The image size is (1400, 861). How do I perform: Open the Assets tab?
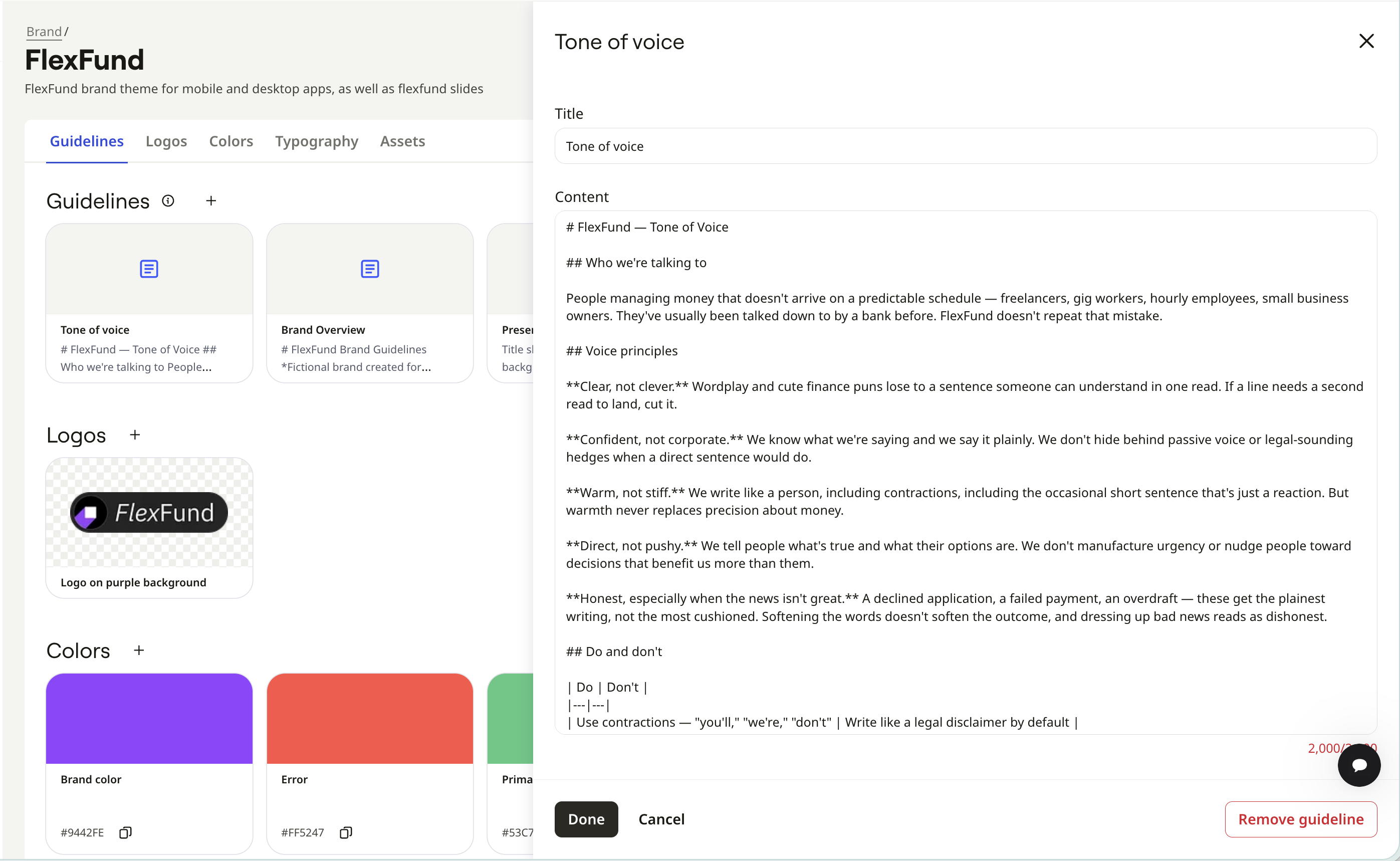(x=402, y=141)
